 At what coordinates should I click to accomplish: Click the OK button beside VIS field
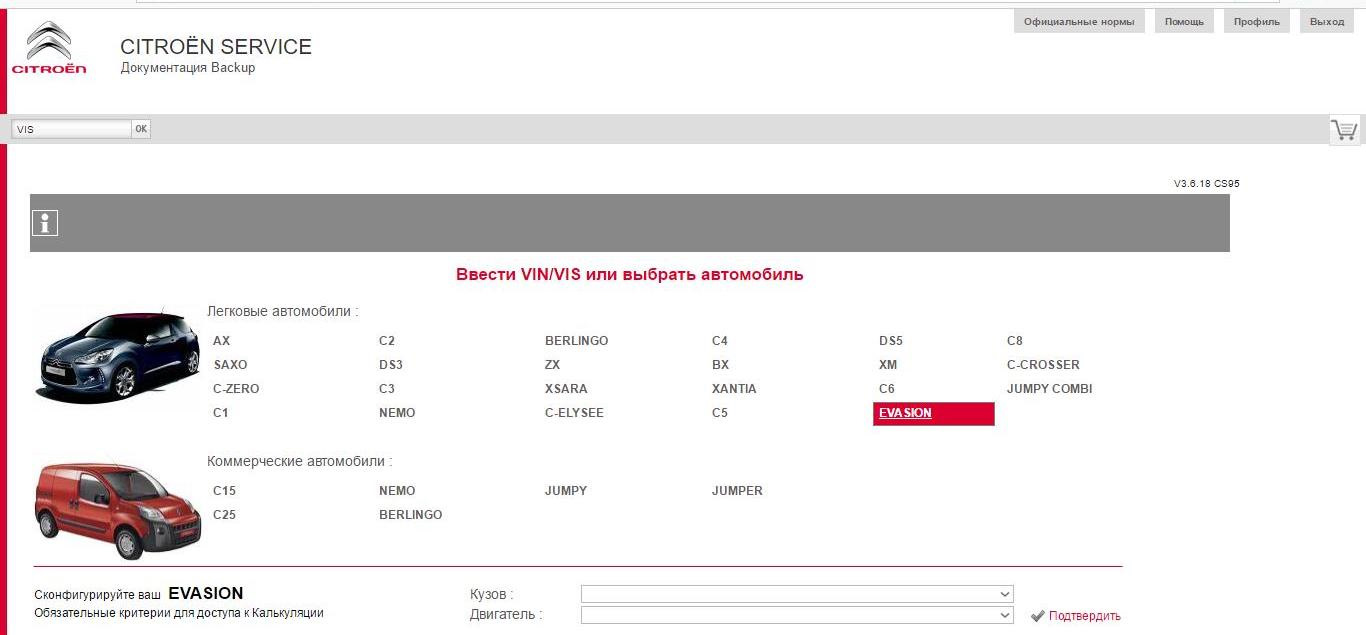(141, 129)
